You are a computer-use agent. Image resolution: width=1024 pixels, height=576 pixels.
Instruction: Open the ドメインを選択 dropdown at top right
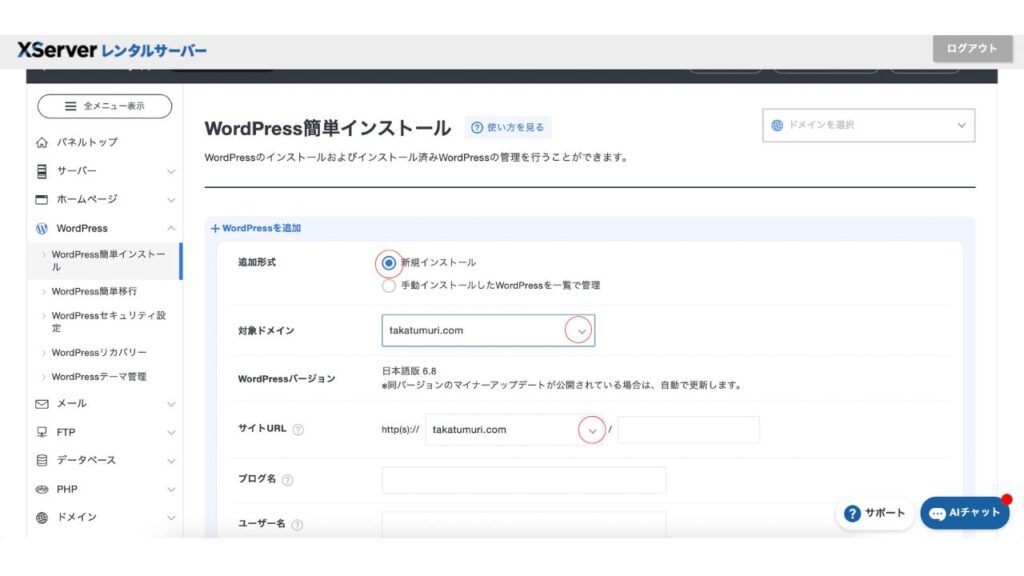[x=868, y=125]
